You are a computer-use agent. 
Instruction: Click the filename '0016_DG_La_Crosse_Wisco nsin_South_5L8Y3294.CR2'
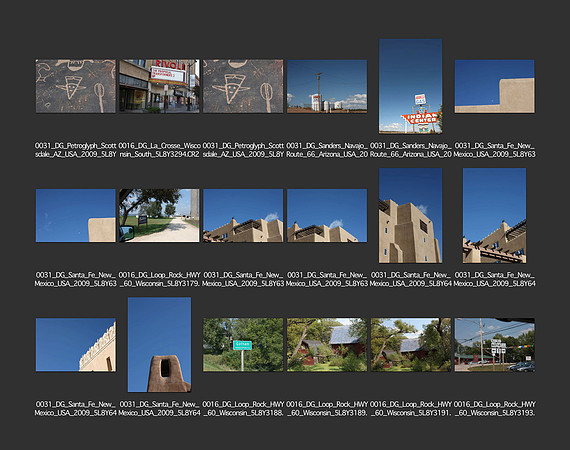pyautogui.click(x=159, y=150)
